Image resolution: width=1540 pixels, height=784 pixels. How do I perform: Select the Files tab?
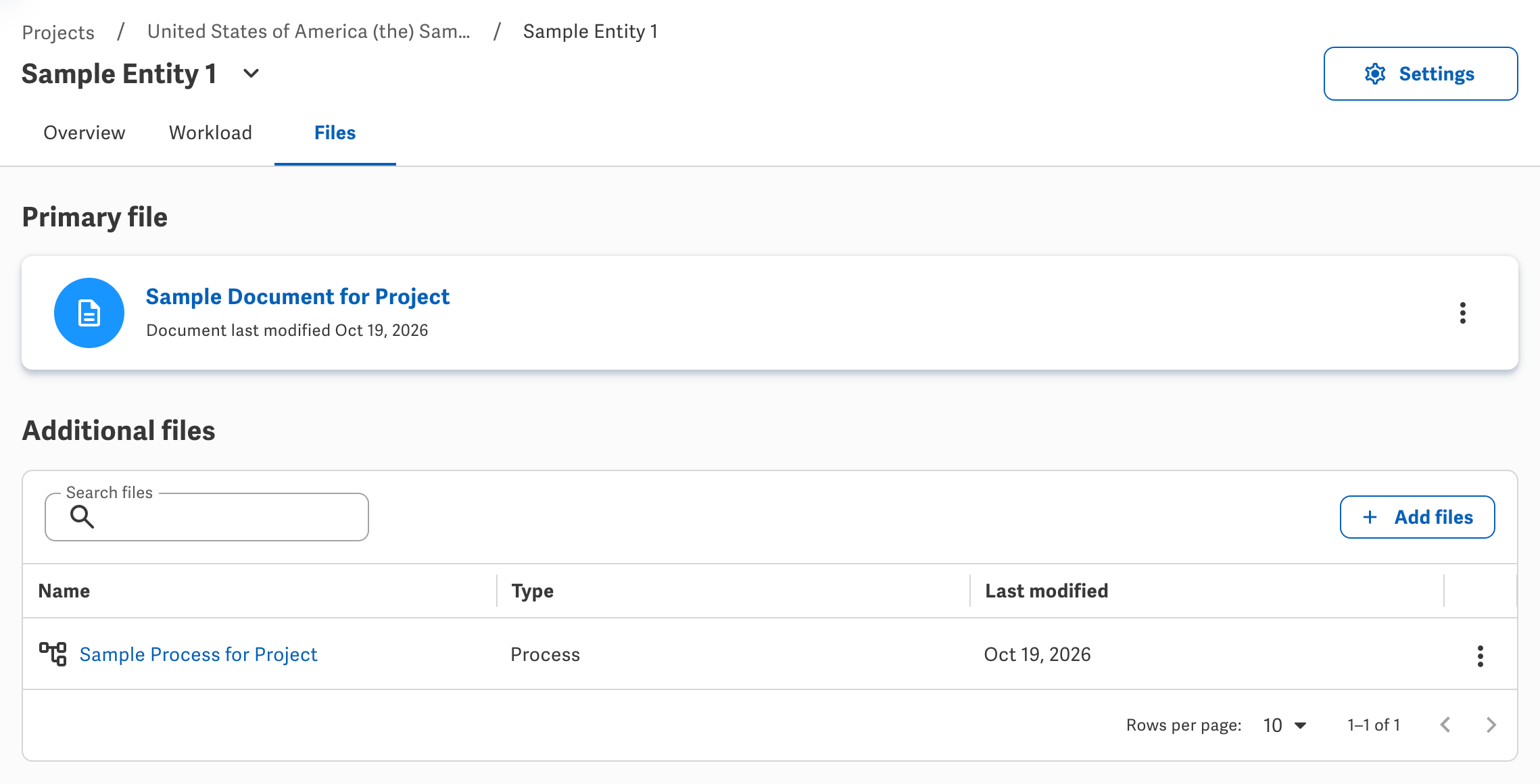tap(335, 132)
